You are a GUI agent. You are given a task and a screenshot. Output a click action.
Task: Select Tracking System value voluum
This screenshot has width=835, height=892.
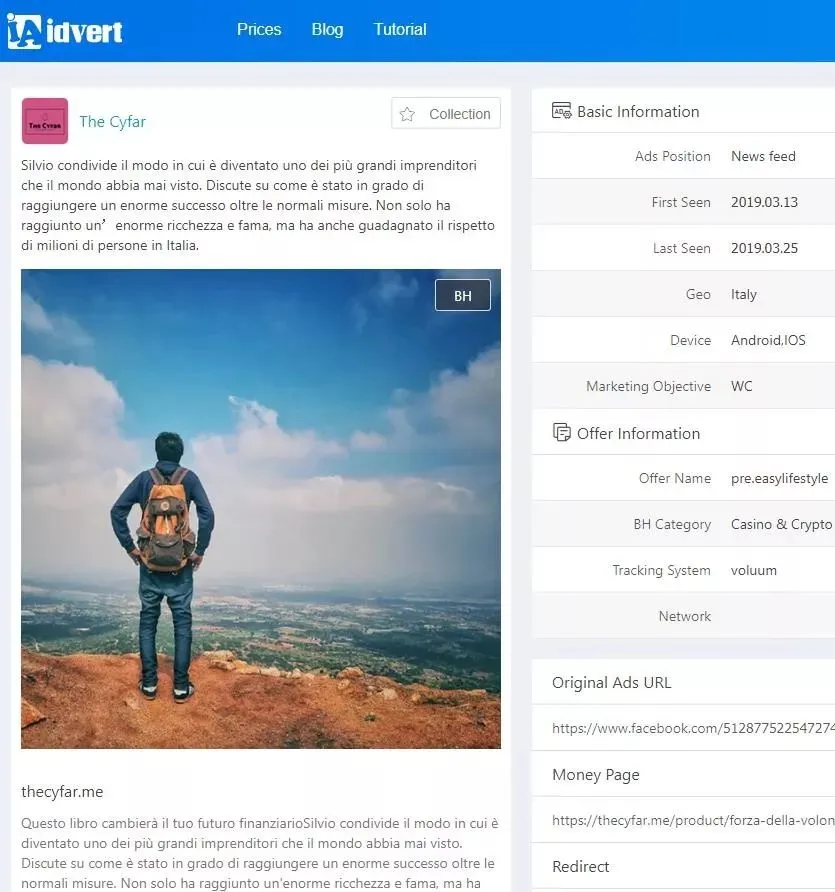pyautogui.click(x=754, y=571)
